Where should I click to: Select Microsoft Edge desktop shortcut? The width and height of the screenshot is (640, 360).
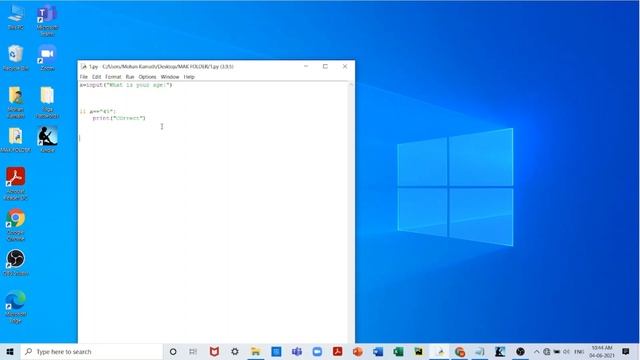(16, 307)
